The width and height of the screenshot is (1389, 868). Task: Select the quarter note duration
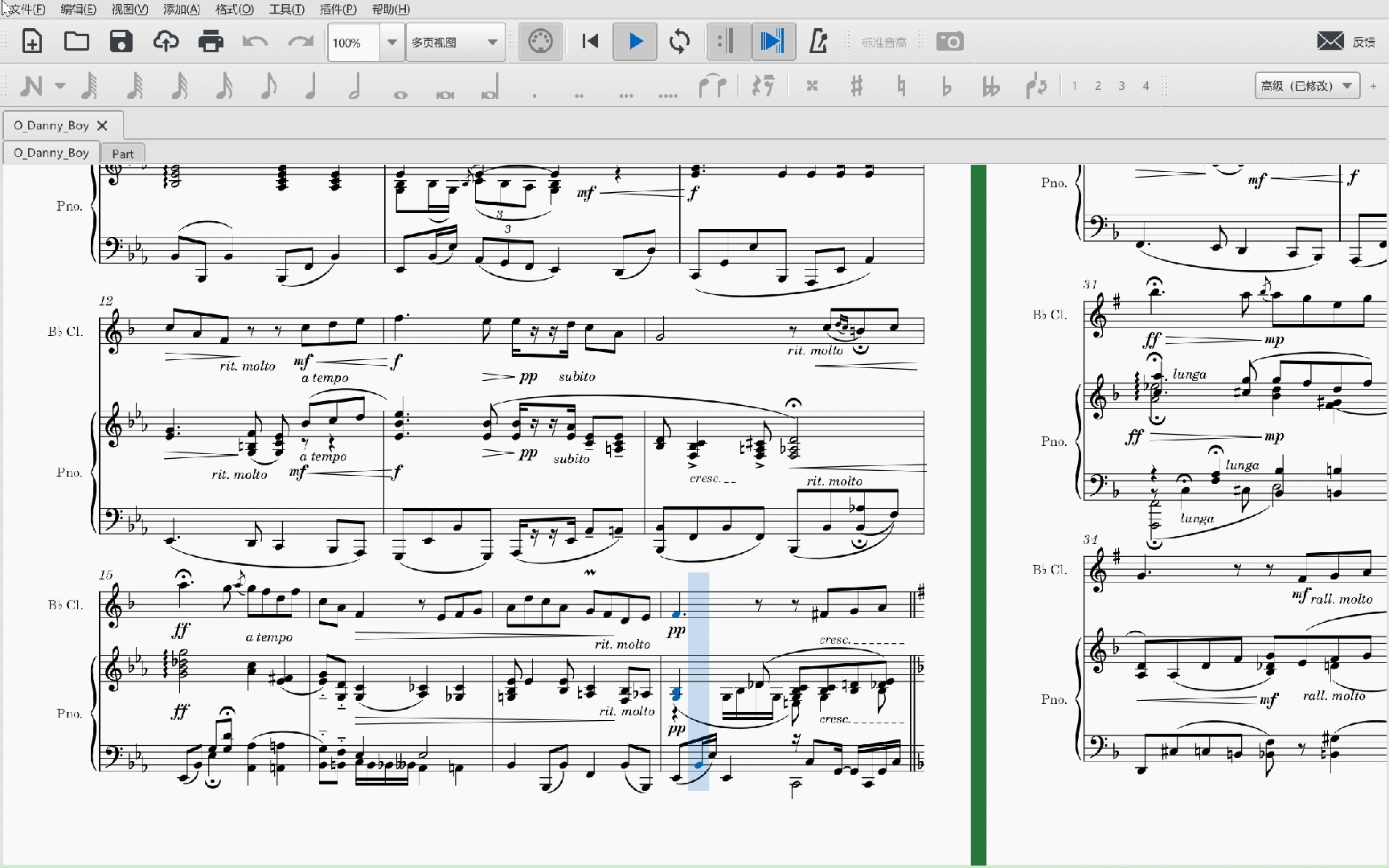(x=310, y=86)
